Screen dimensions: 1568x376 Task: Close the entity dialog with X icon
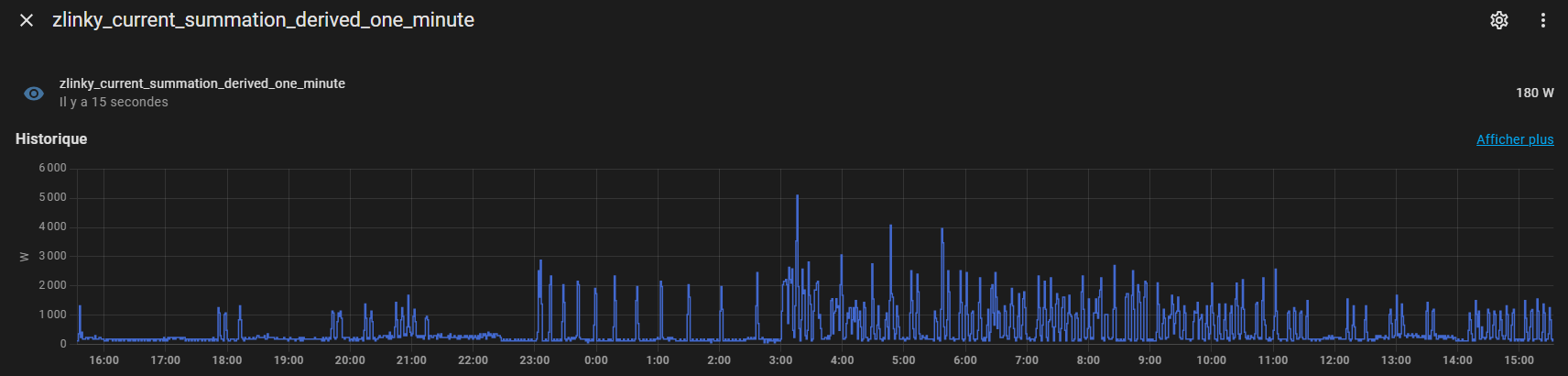pos(27,20)
